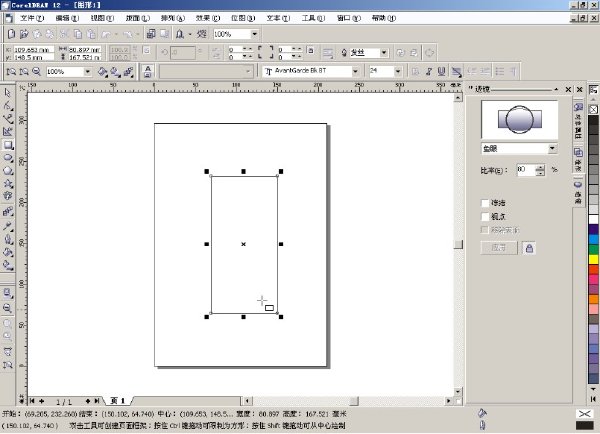
Task: Click the Open file icon
Action: click(24, 34)
